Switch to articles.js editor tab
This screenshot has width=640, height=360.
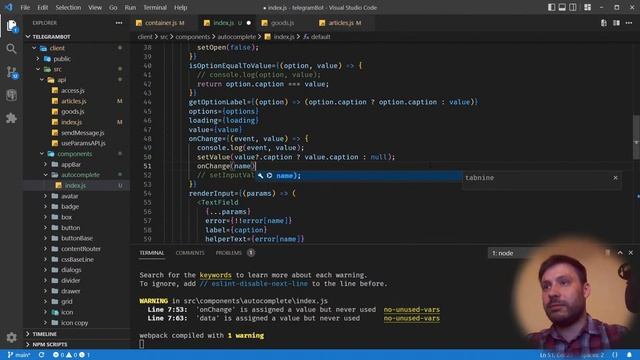pyautogui.click(x=345, y=23)
